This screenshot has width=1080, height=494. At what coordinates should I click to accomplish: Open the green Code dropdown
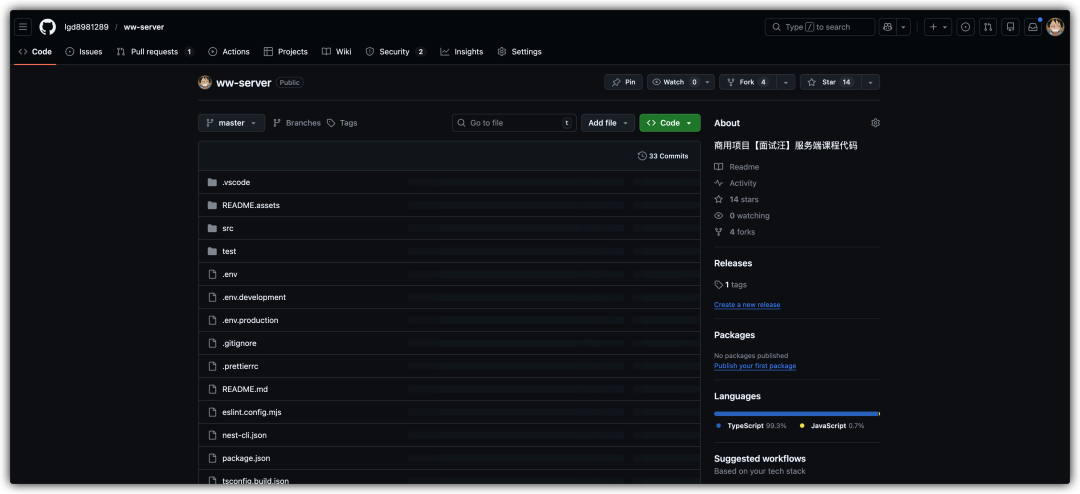point(669,123)
